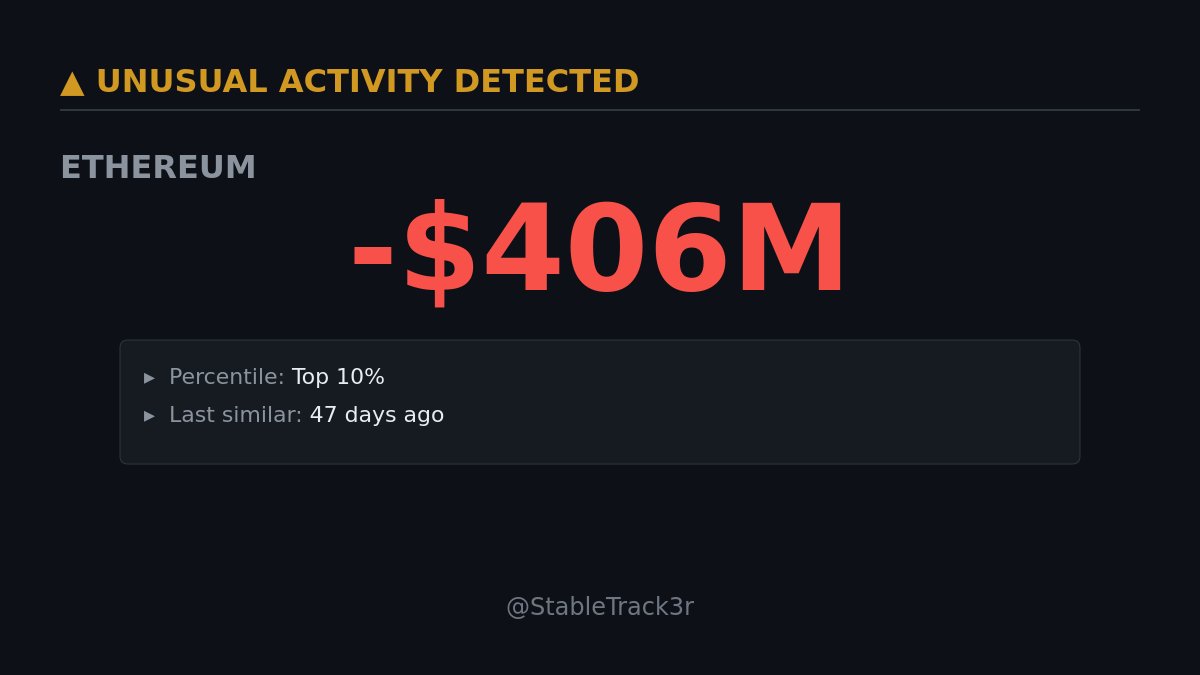Click the digit 4 in the red amount
This screenshot has height=675, width=1200.
tap(523, 252)
